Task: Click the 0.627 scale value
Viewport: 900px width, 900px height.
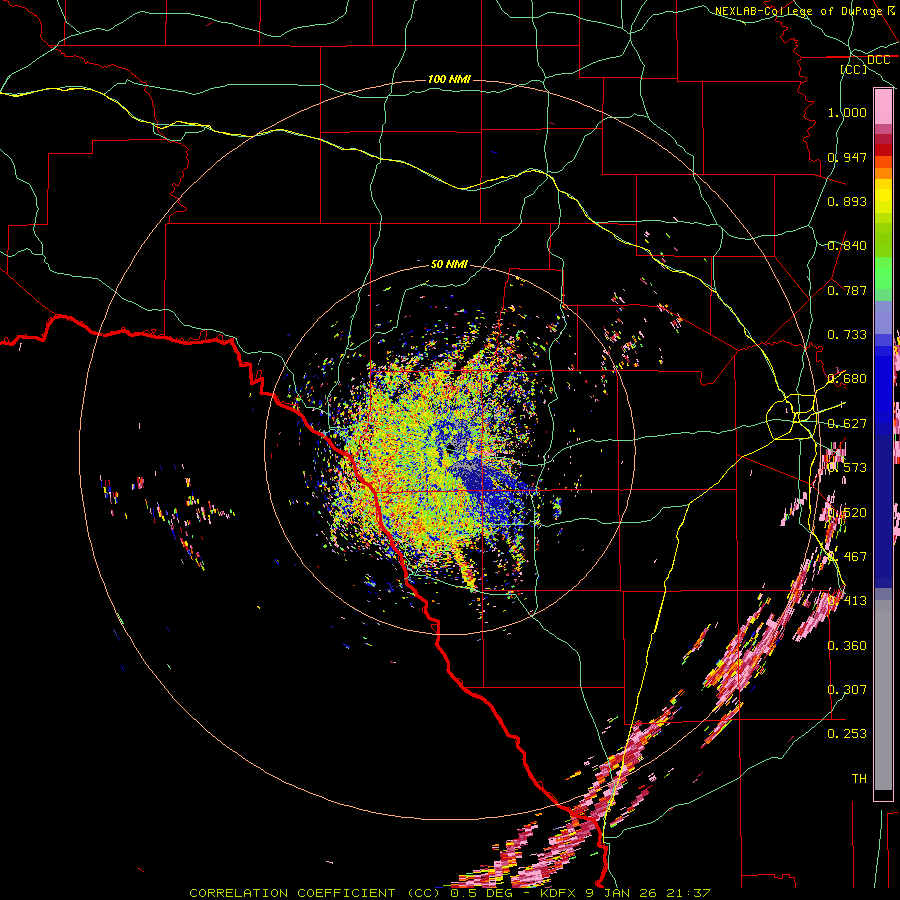Action: coord(847,424)
